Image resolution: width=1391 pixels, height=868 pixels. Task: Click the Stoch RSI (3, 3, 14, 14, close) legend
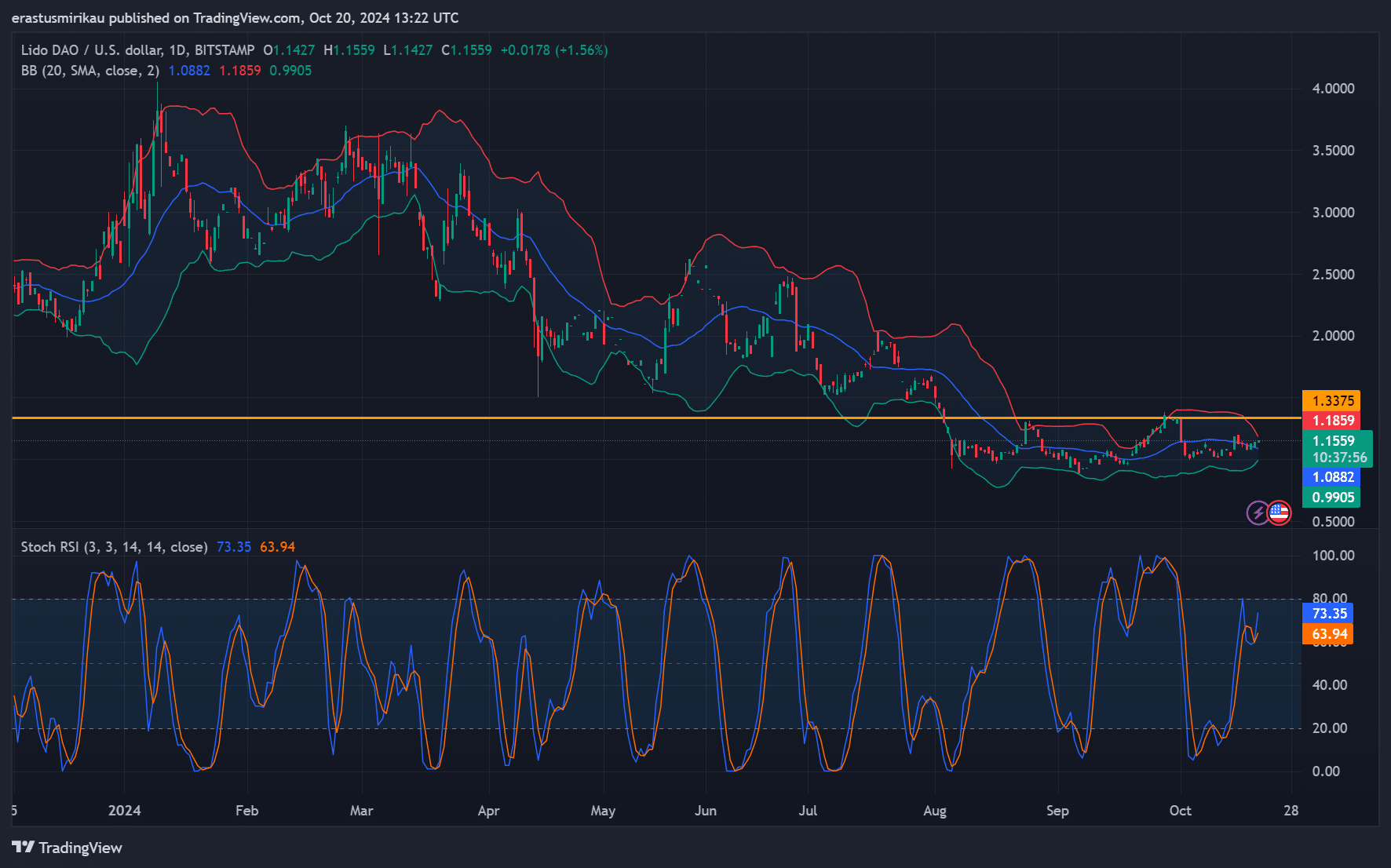(x=115, y=547)
